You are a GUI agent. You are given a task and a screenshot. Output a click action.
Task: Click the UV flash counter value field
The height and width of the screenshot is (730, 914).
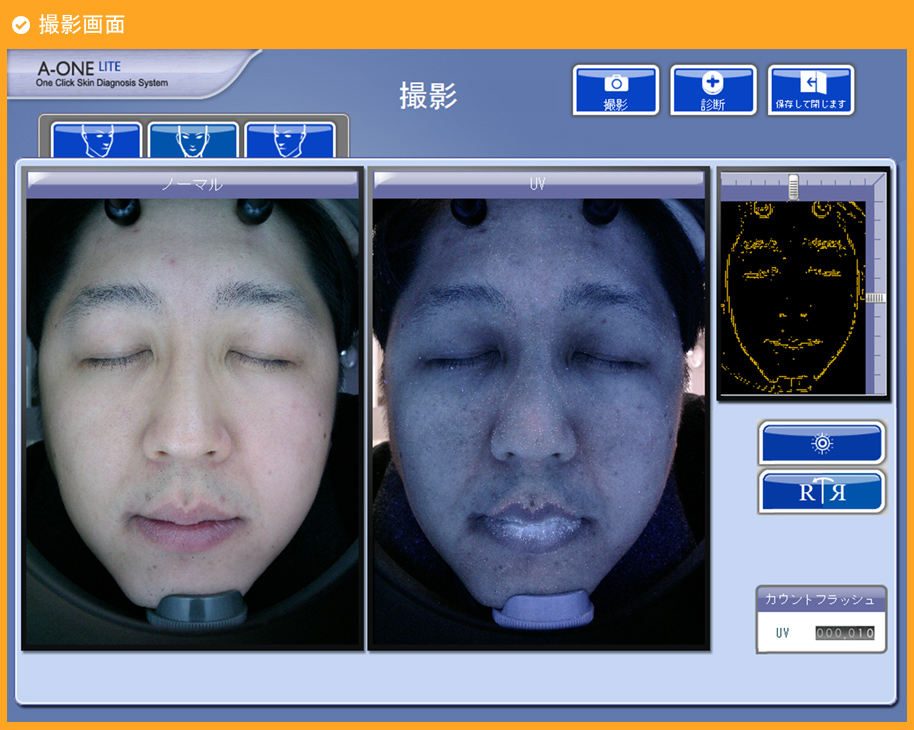point(844,633)
